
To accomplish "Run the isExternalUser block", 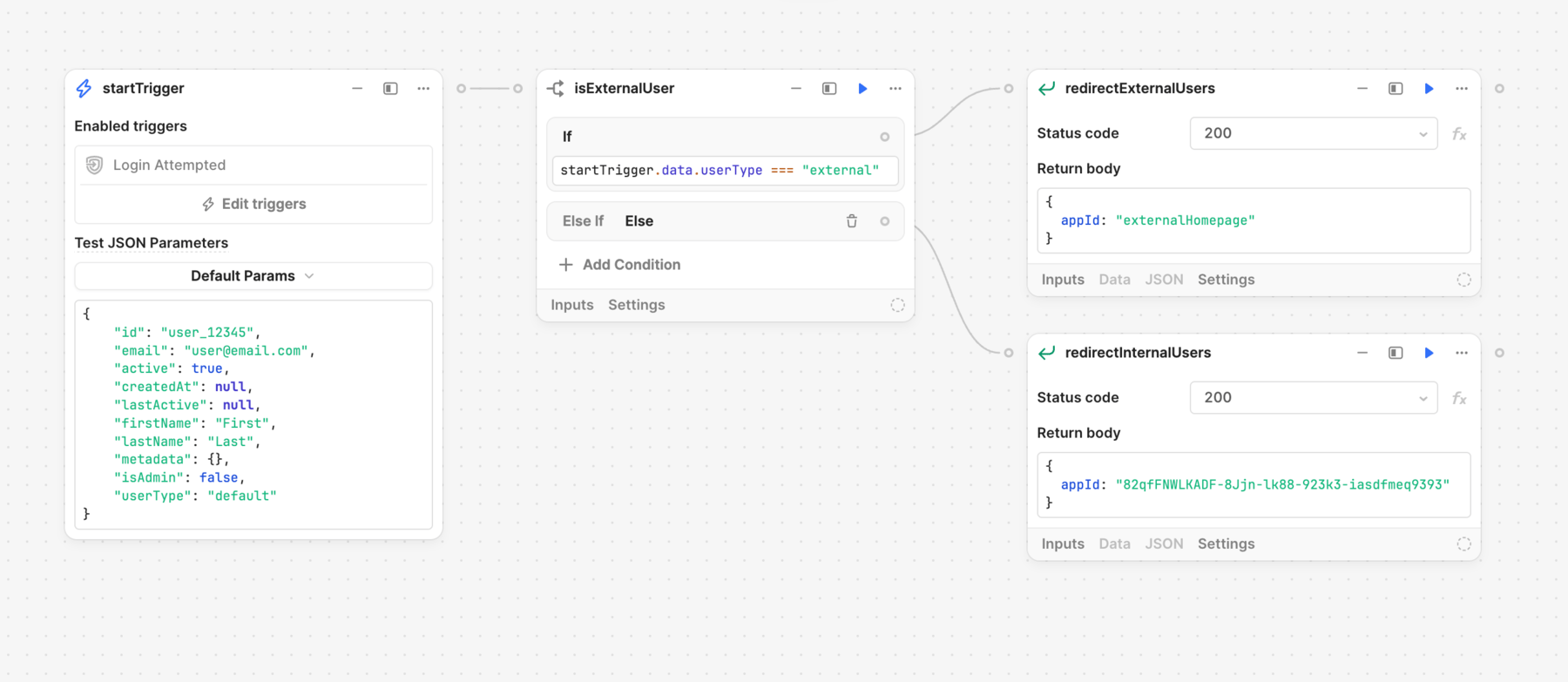I will [x=862, y=88].
